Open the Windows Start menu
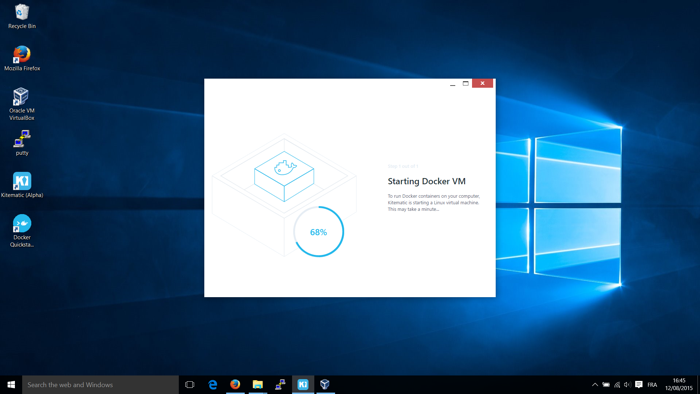Screen dimensions: 700x394 tap(11, 385)
